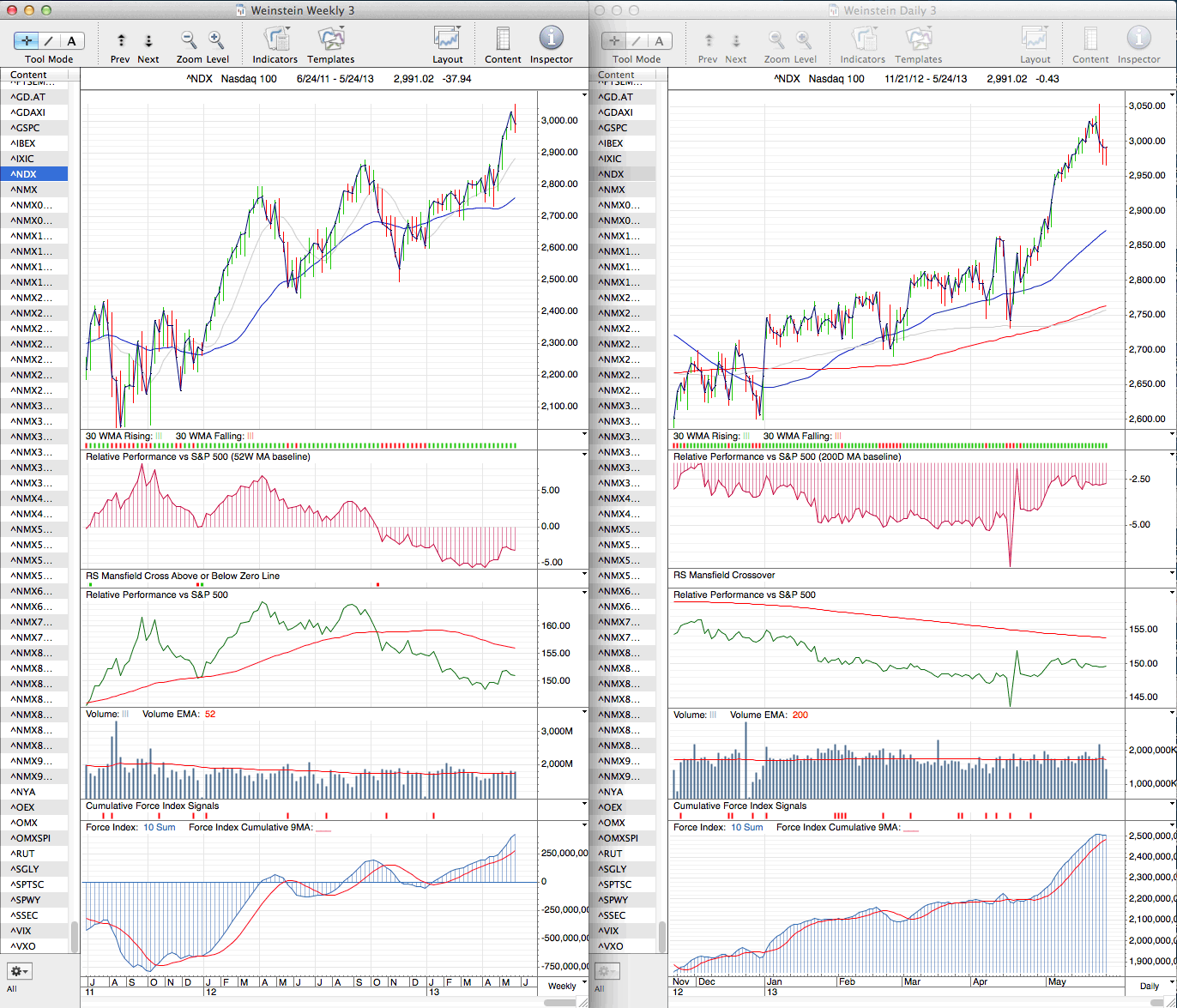
Task: Select ^GSPC in the Weekly symbol list
Action: (x=26, y=128)
